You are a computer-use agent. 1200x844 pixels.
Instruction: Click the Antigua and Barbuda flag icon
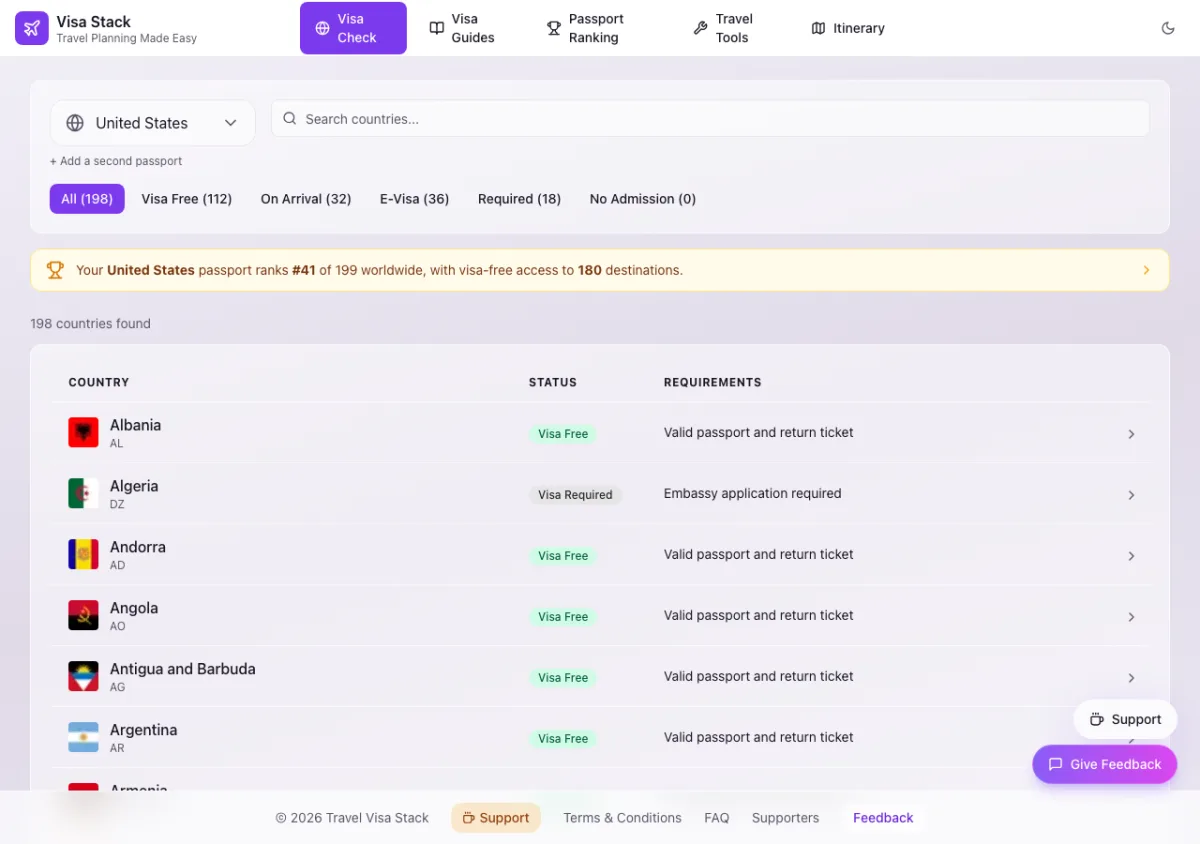tap(83, 677)
